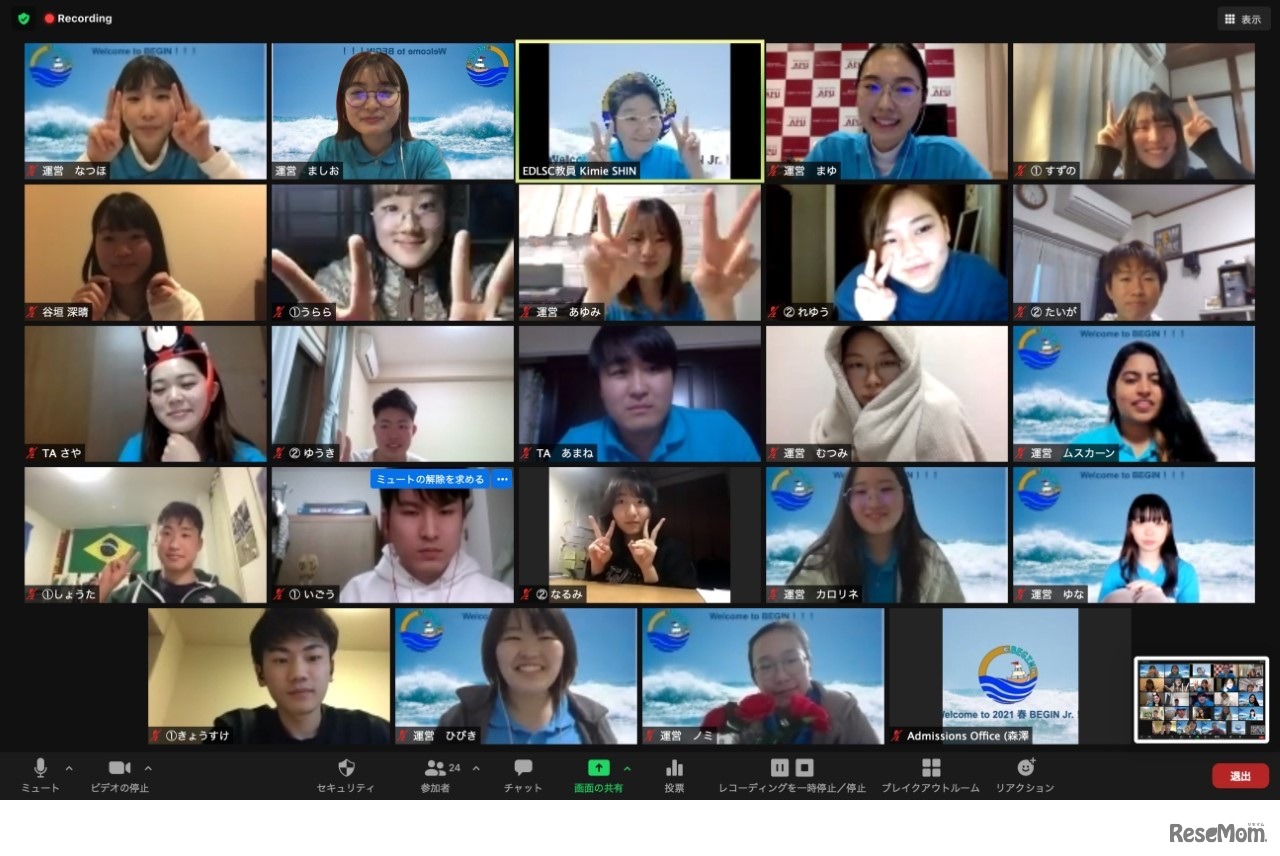
Task: Select ① きょうすけ's video tile
Action: (269, 676)
